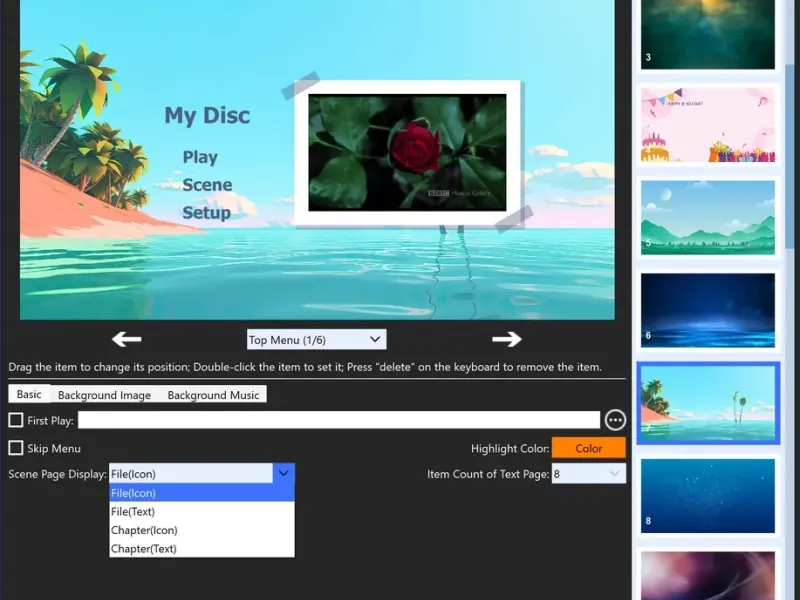Select the Setup menu item in preview
The image size is (800, 600).
[207, 213]
